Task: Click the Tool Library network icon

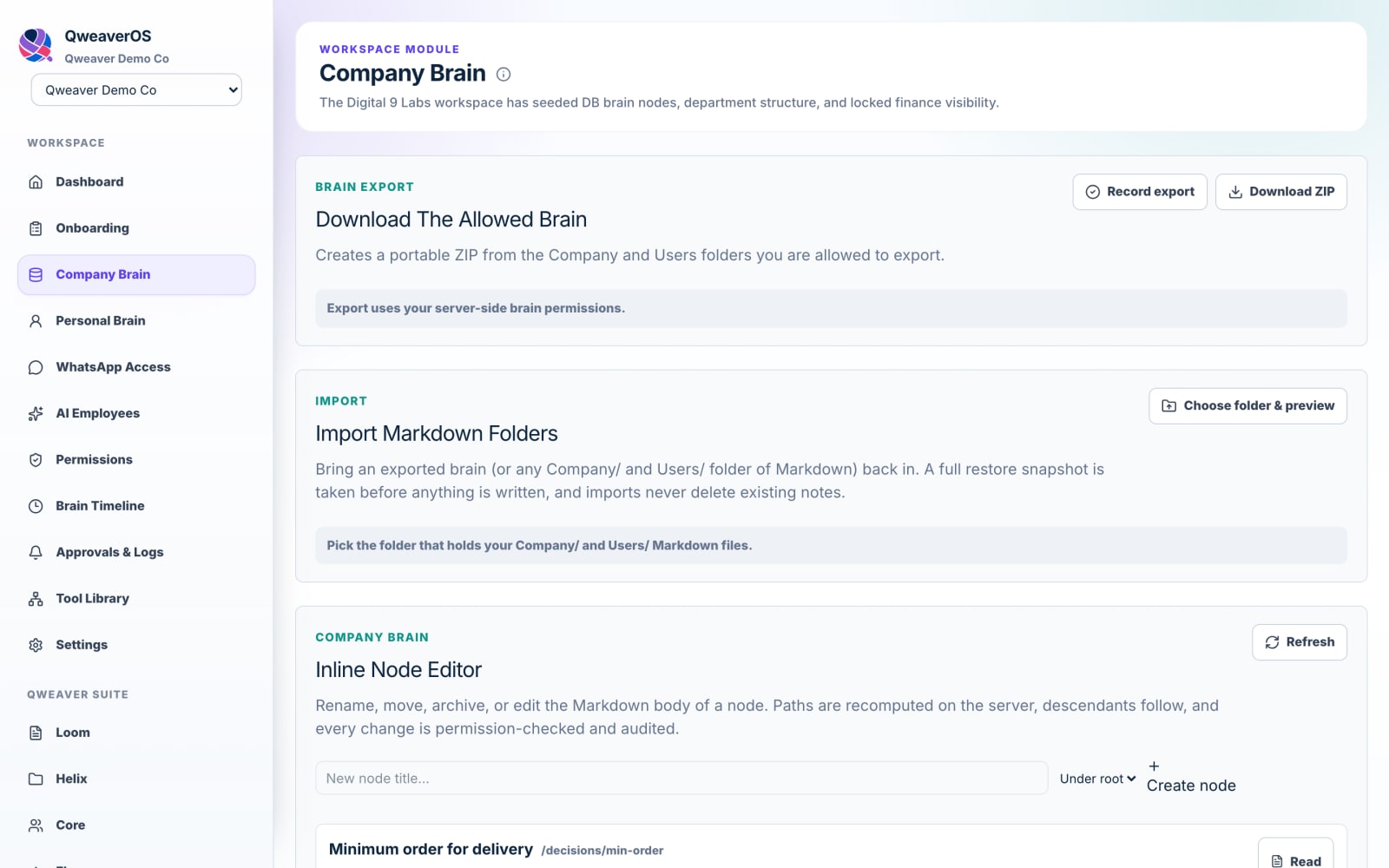Action: point(36,599)
